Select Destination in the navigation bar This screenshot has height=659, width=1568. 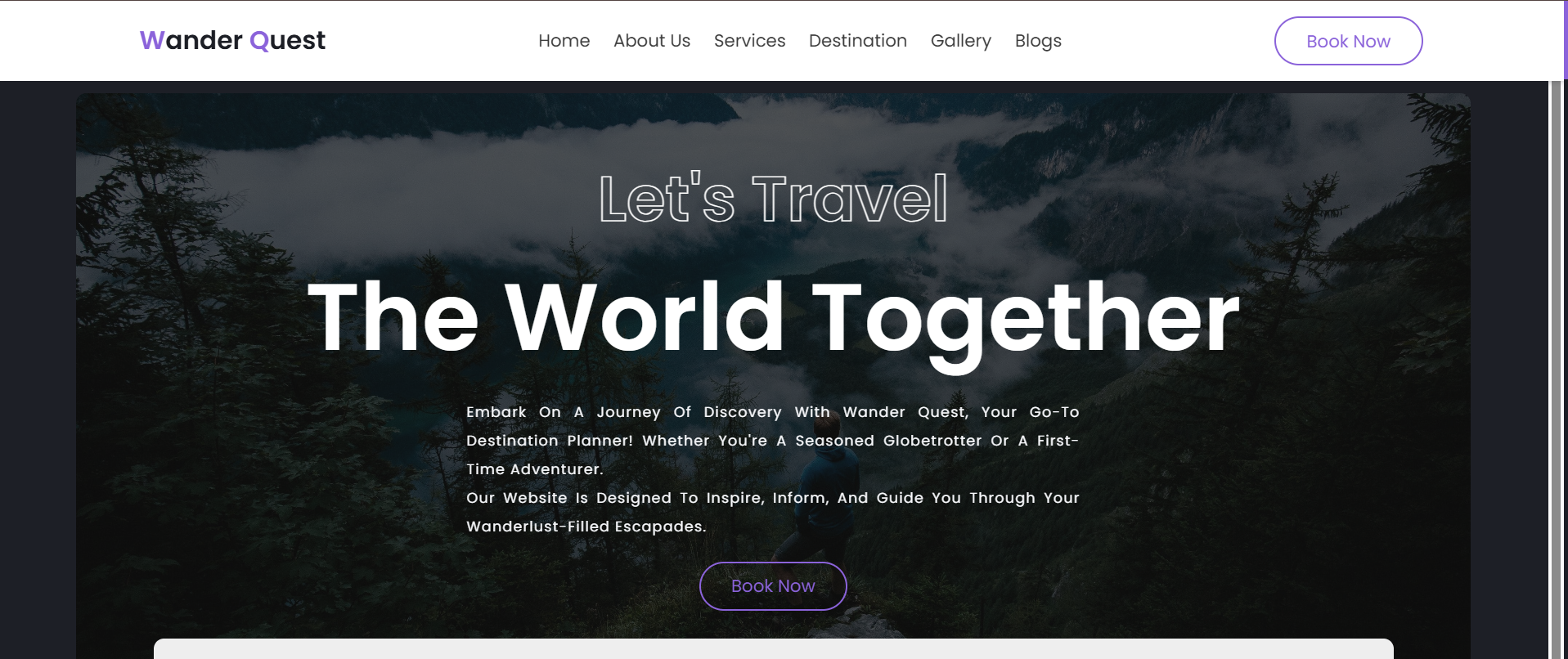click(x=857, y=41)
